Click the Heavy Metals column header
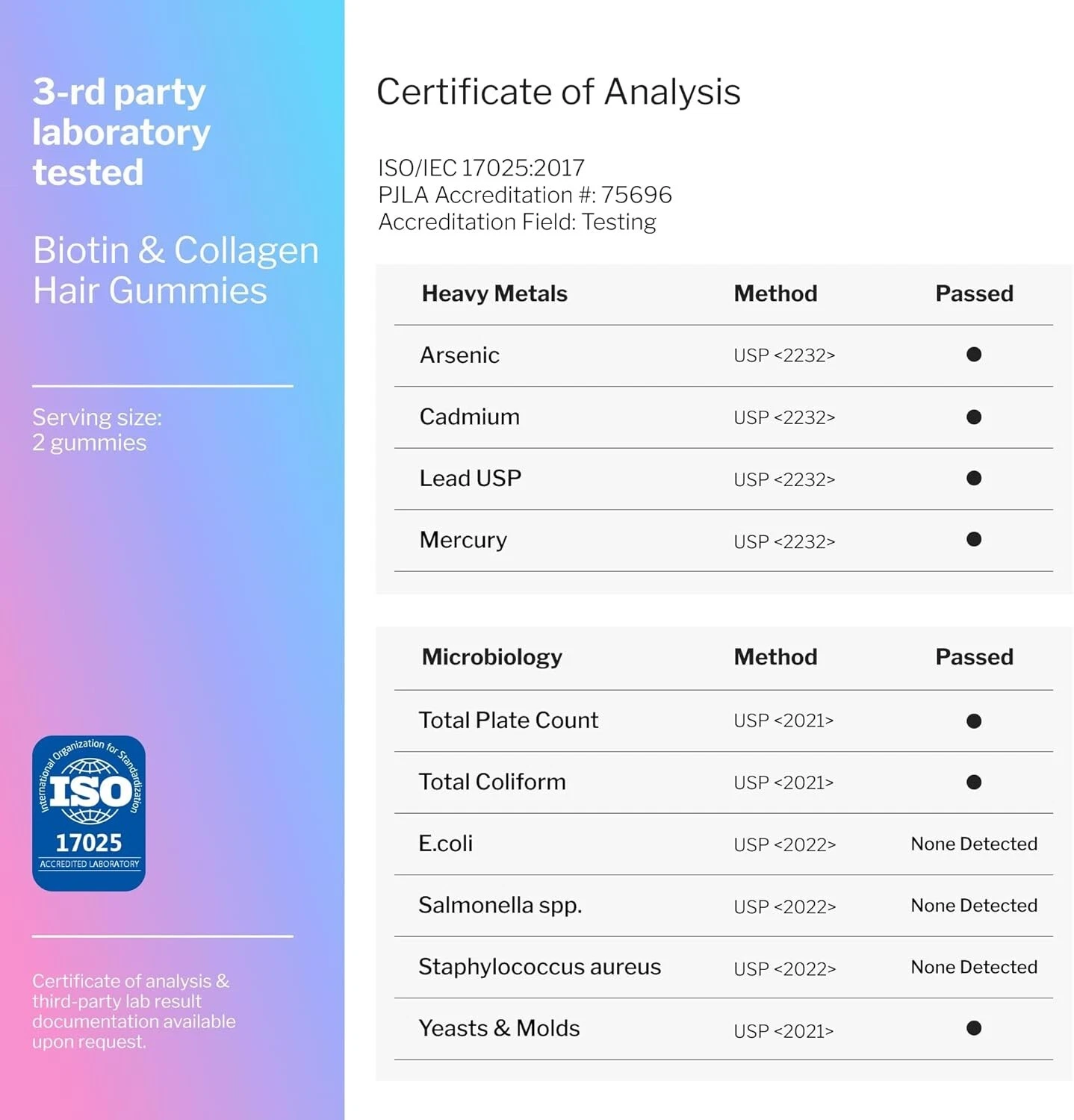 pyautogui.click(x=494, y=293)
